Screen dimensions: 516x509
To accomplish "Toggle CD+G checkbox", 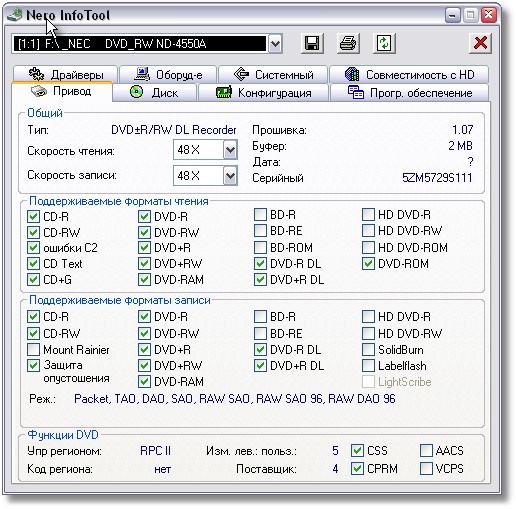I will point(33,279).
